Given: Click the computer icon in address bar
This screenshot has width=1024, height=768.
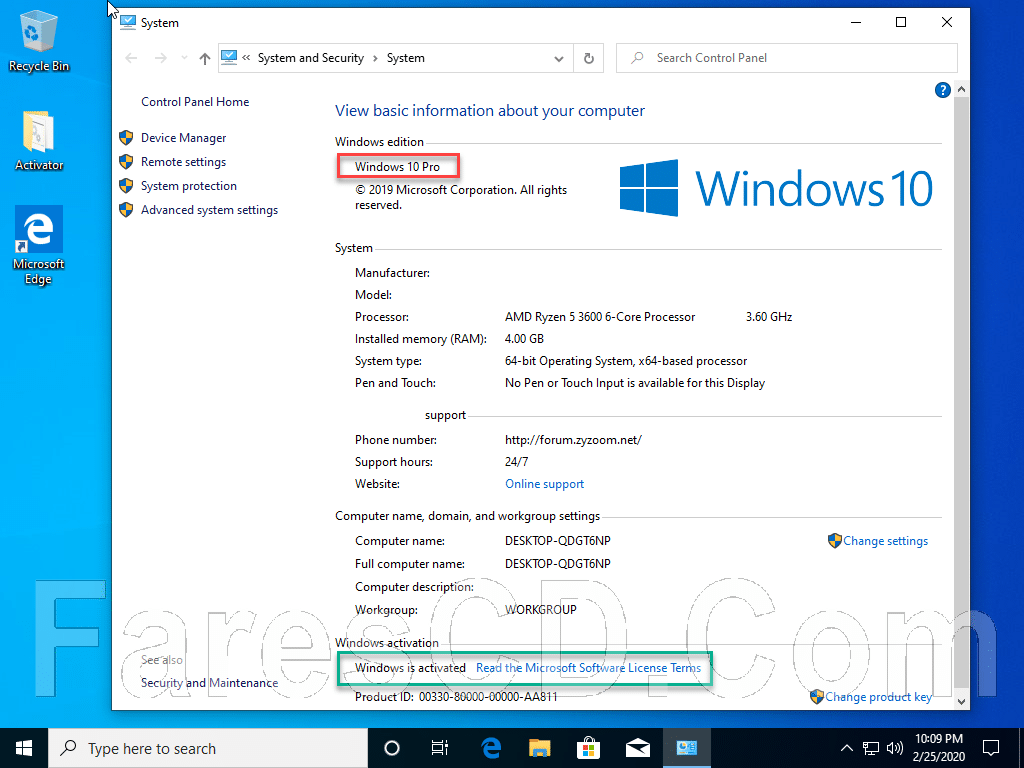Looking at the screenshot, I should point(229,58).
